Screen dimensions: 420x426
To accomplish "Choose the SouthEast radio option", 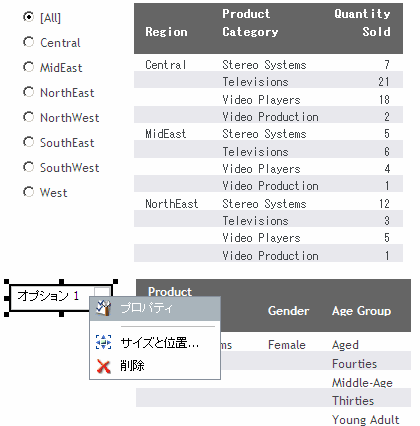I will tap(29, 142).
